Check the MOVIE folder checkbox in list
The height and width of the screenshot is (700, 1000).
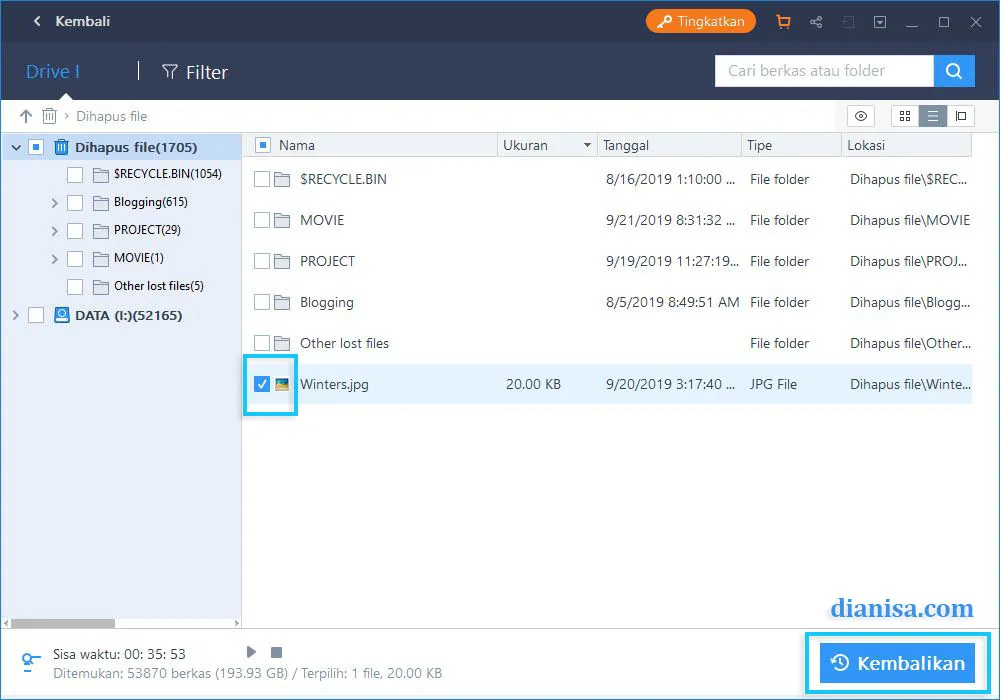(x=262, y=220)
